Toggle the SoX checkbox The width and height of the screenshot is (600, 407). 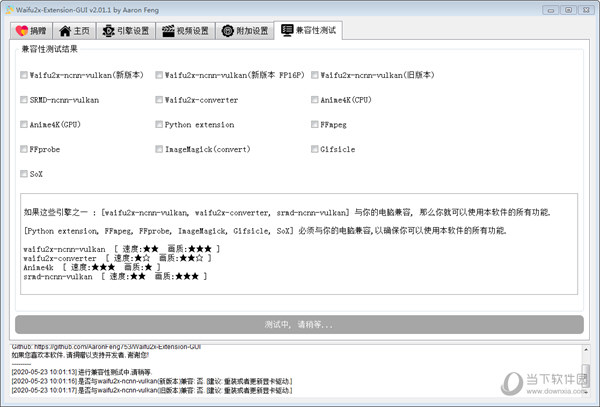click(24, 174)
